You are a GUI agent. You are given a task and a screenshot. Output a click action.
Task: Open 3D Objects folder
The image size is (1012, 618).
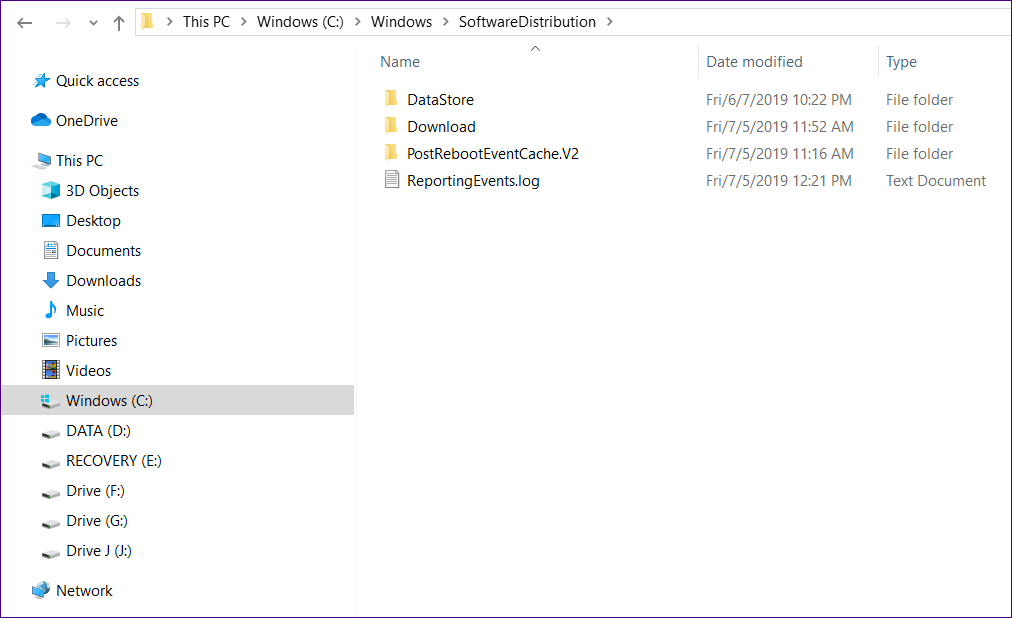103,191
